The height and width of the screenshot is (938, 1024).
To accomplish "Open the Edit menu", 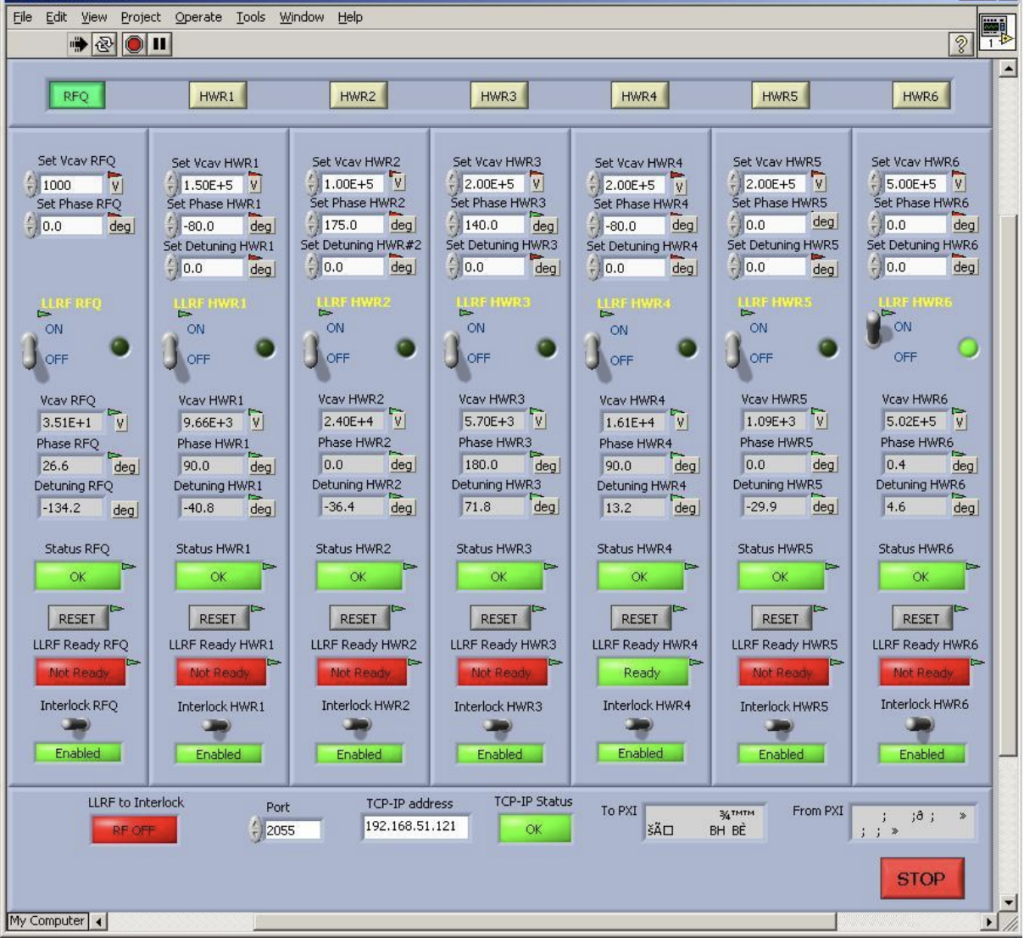I will (x=56, y=17).
